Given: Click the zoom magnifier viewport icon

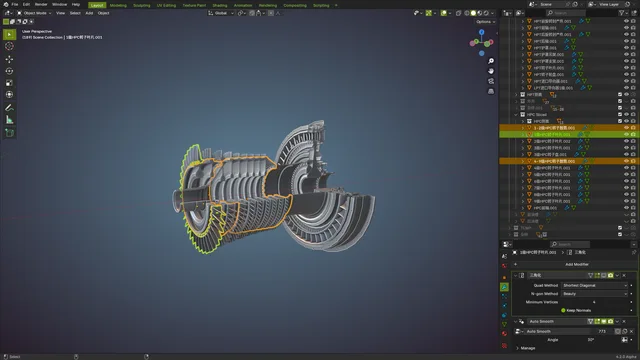Looking at the screenshot, I should [491, 61].
